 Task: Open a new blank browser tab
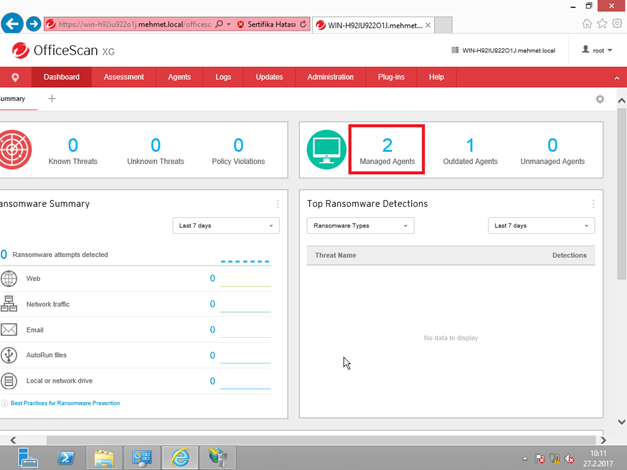click(443, 25)
